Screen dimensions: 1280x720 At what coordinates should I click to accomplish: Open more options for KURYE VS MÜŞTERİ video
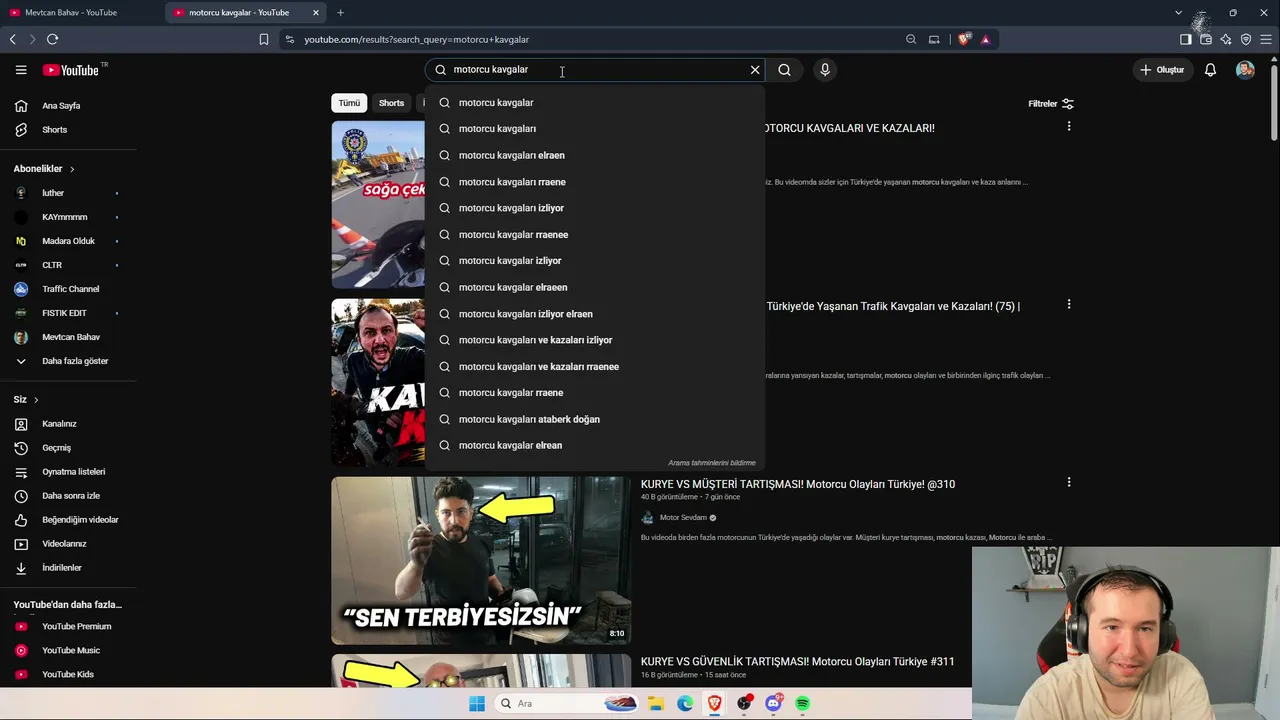(x=1069, y=482)
